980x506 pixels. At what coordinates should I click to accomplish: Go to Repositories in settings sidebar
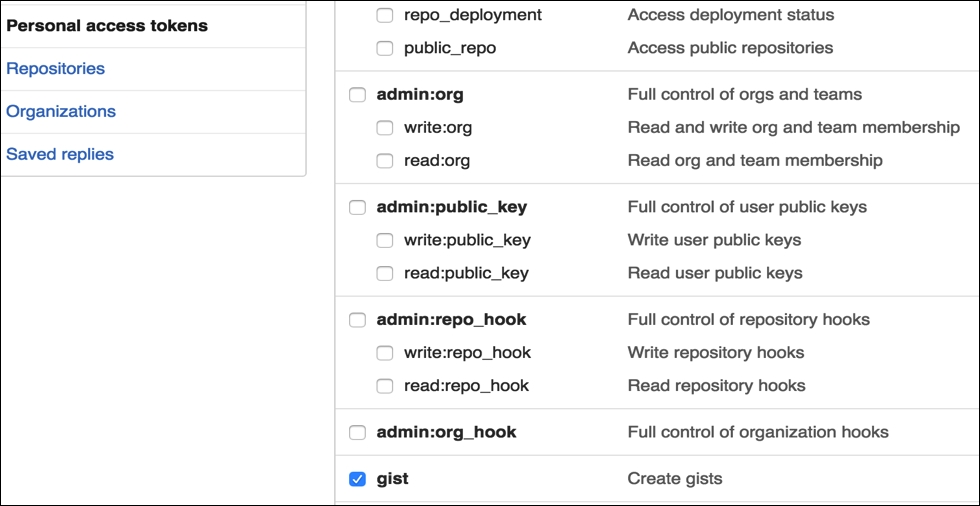pyautogui.click(x=55, y=69)
